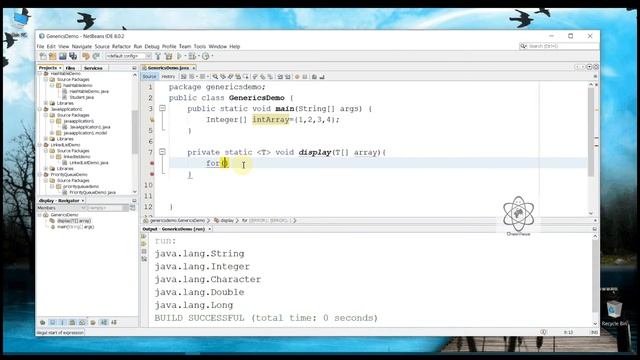Click the Undo toolbar icon
This screenshot has height=360, width=640.
click(x=86, y=56)
